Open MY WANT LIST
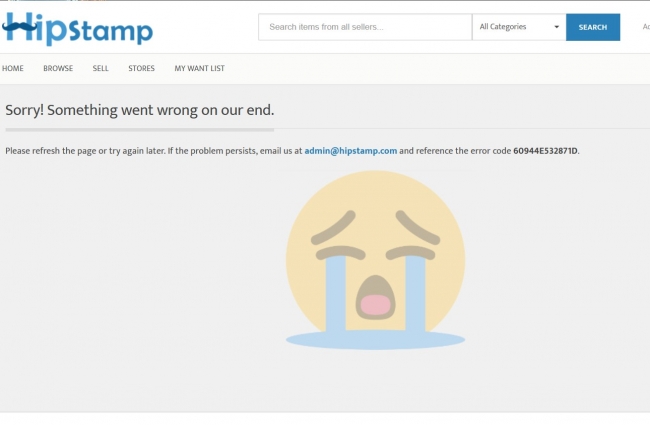The width and height of the screenshot is (650, 425). click(199, 68)
